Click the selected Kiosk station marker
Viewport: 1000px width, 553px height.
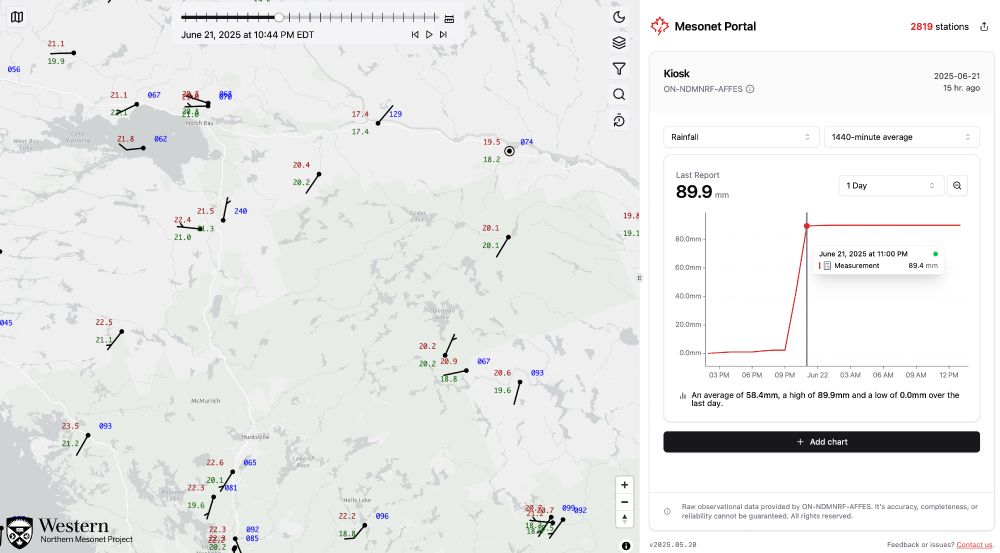[509, 151]
